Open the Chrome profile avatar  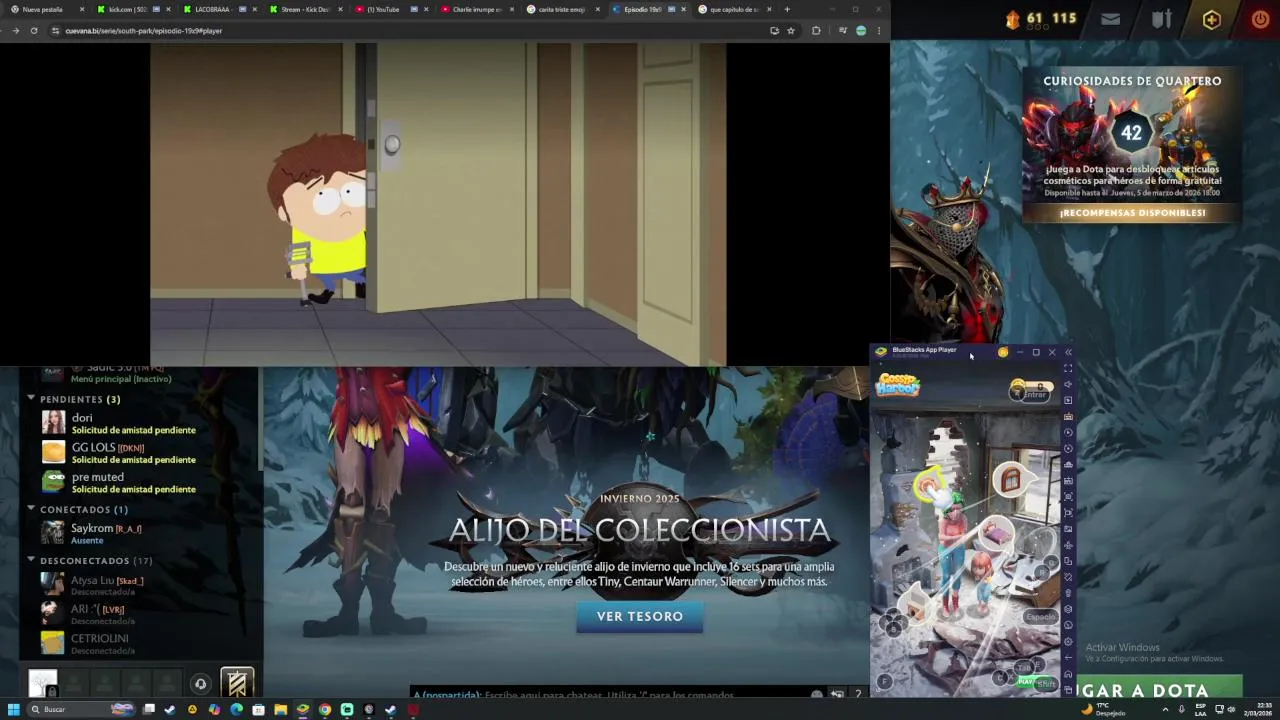click(861, 31)
